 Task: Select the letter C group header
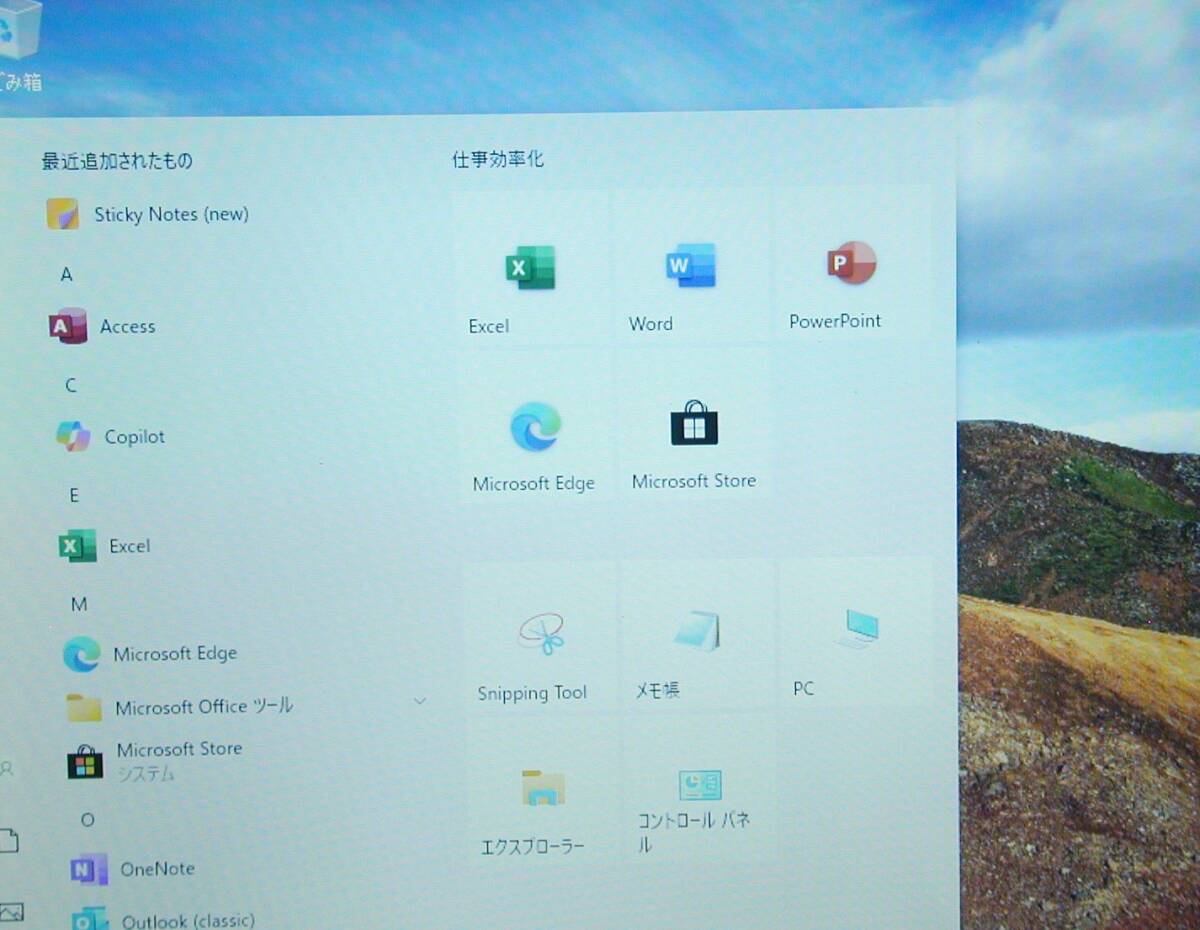click(x=71, y=385)
